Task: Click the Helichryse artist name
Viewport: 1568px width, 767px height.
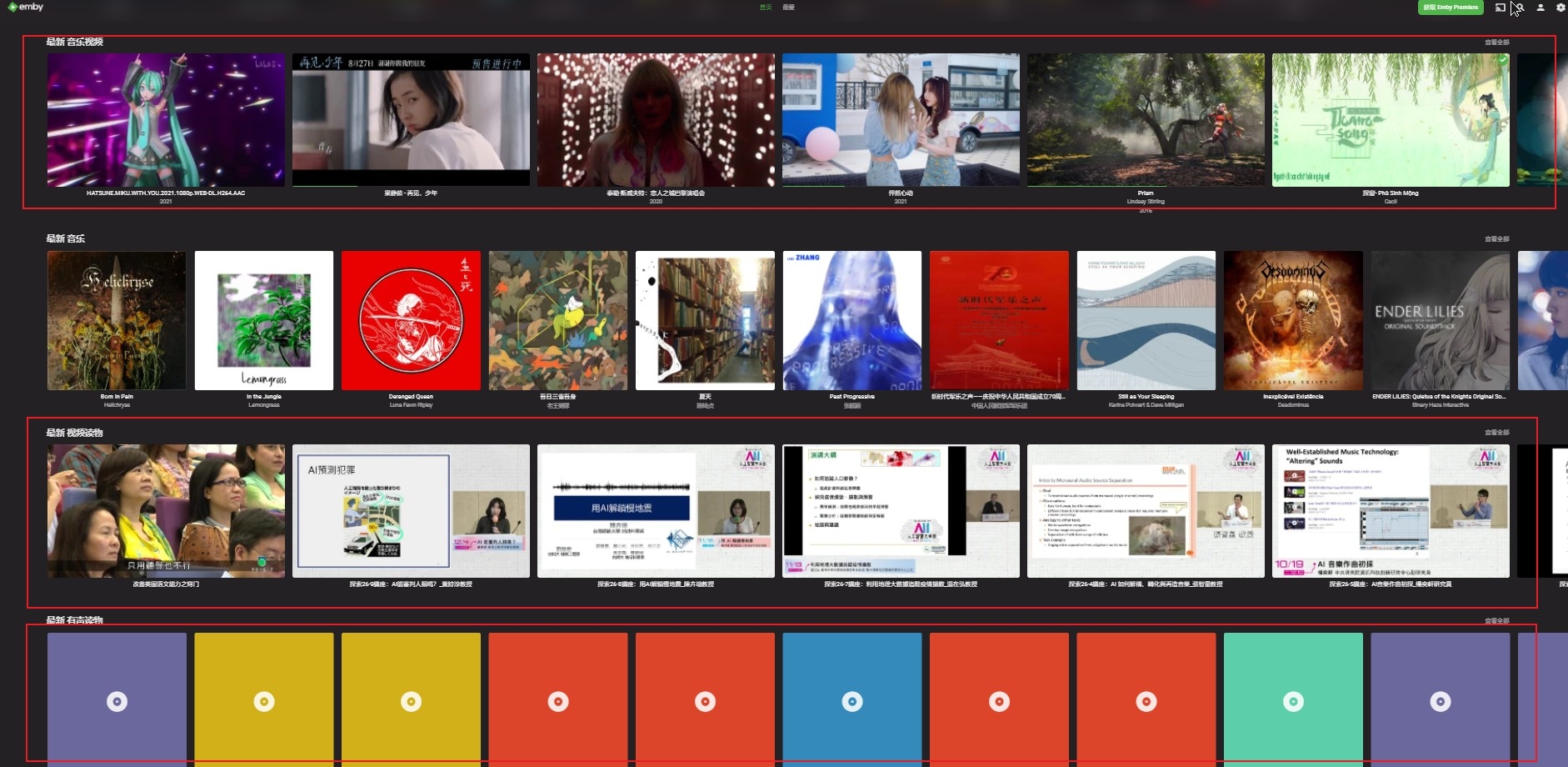Action: coord(117,405)
